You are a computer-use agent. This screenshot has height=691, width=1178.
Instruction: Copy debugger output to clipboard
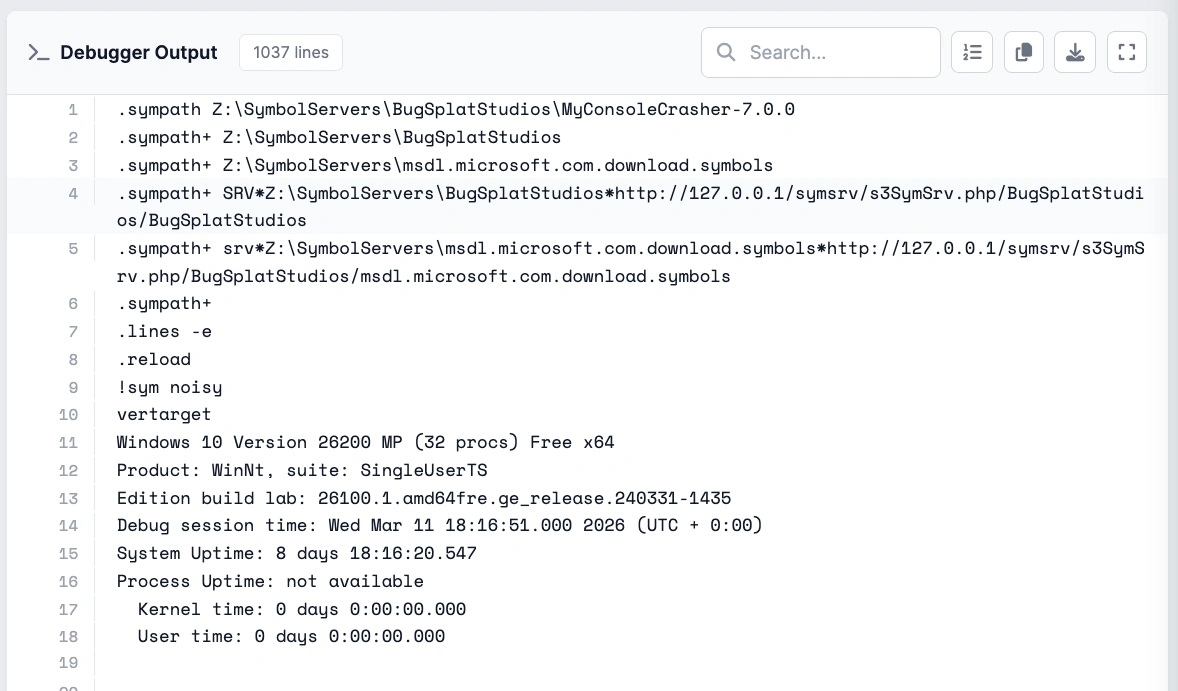pyautogui.click(x=1023, y=53)
